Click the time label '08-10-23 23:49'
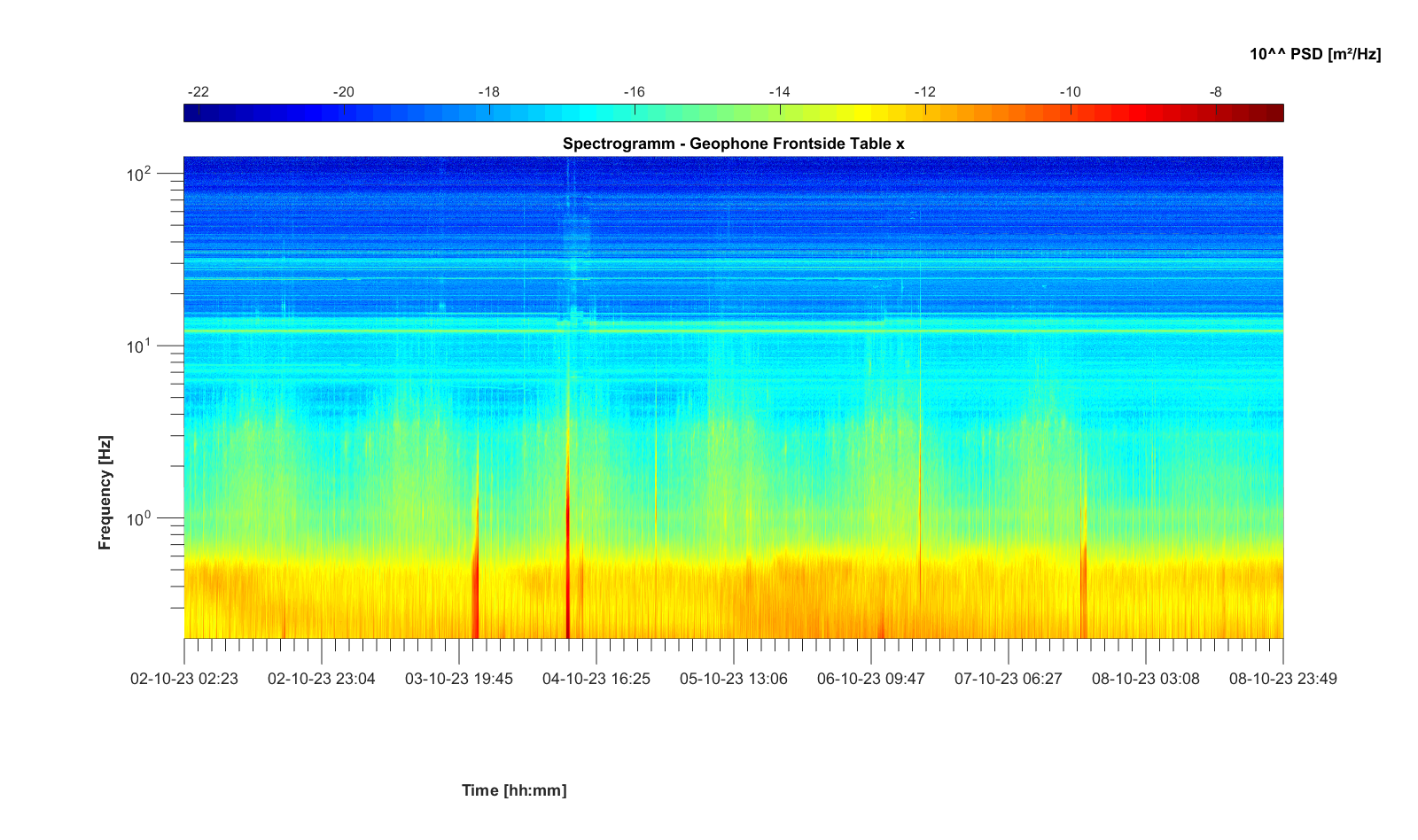The image size is (1418, 840). click(1283, 679)
